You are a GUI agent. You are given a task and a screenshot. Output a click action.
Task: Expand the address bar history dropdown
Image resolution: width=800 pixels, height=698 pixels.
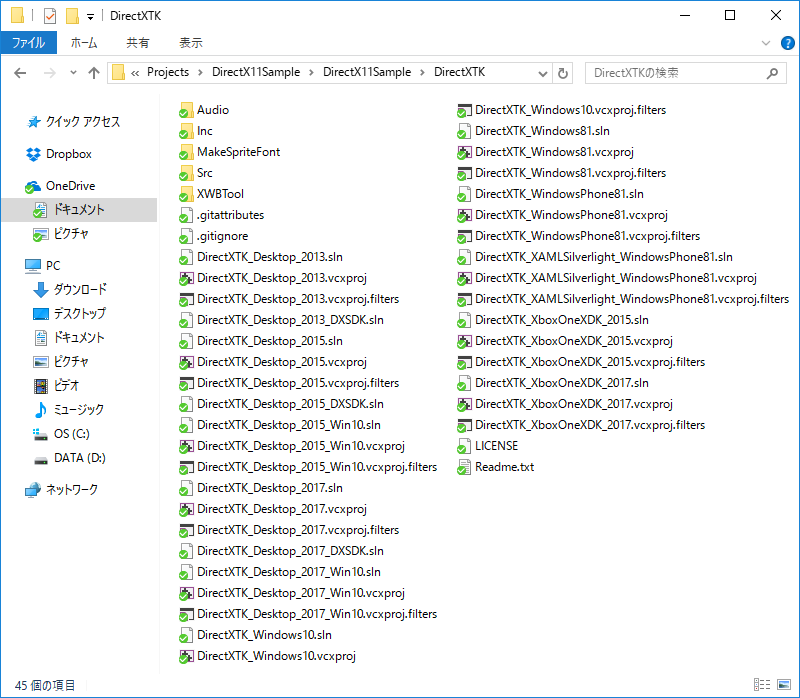point(543,73)
